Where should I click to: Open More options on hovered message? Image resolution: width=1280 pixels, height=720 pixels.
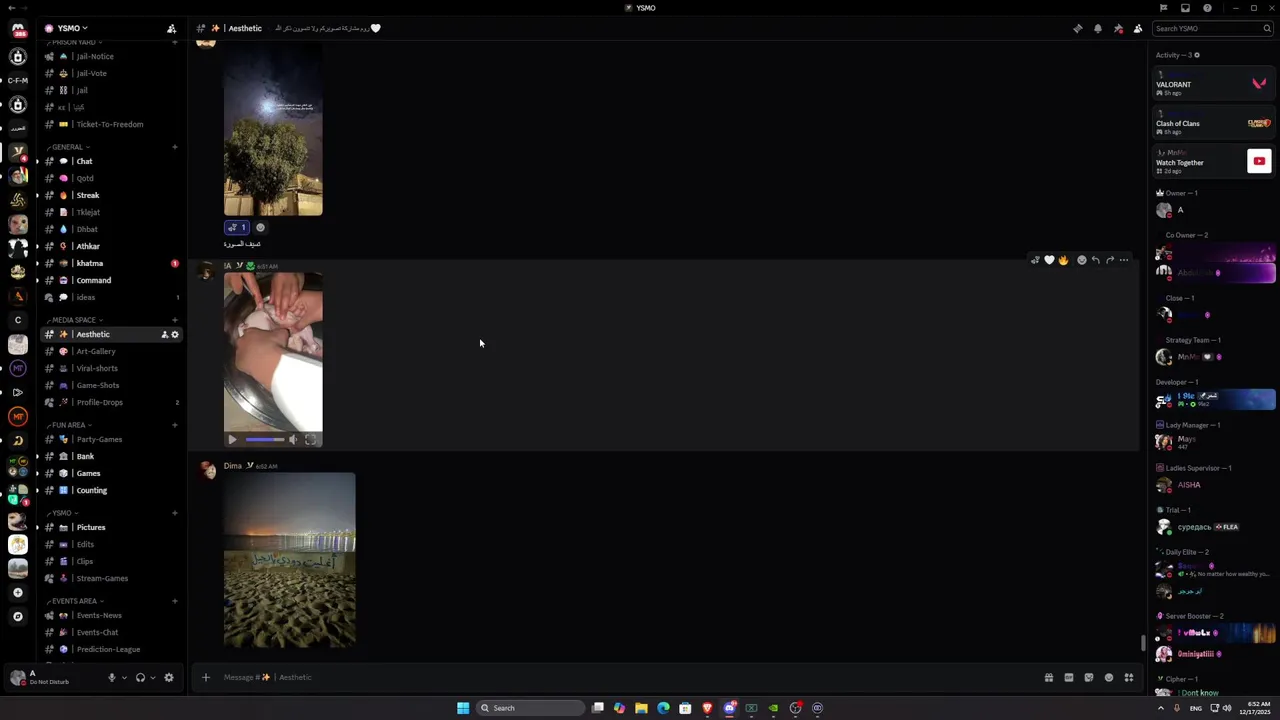1124,260
